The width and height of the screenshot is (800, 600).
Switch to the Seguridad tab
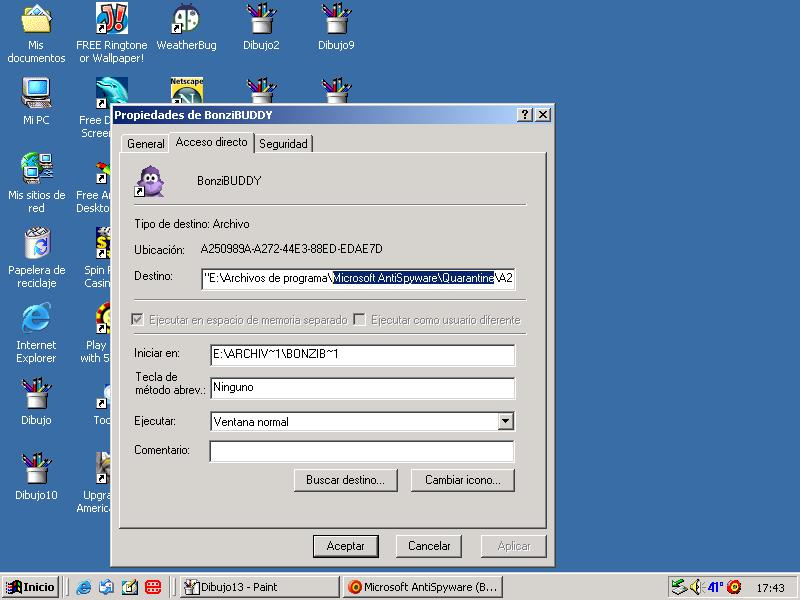pyautogui.click(x=283, y=144)
